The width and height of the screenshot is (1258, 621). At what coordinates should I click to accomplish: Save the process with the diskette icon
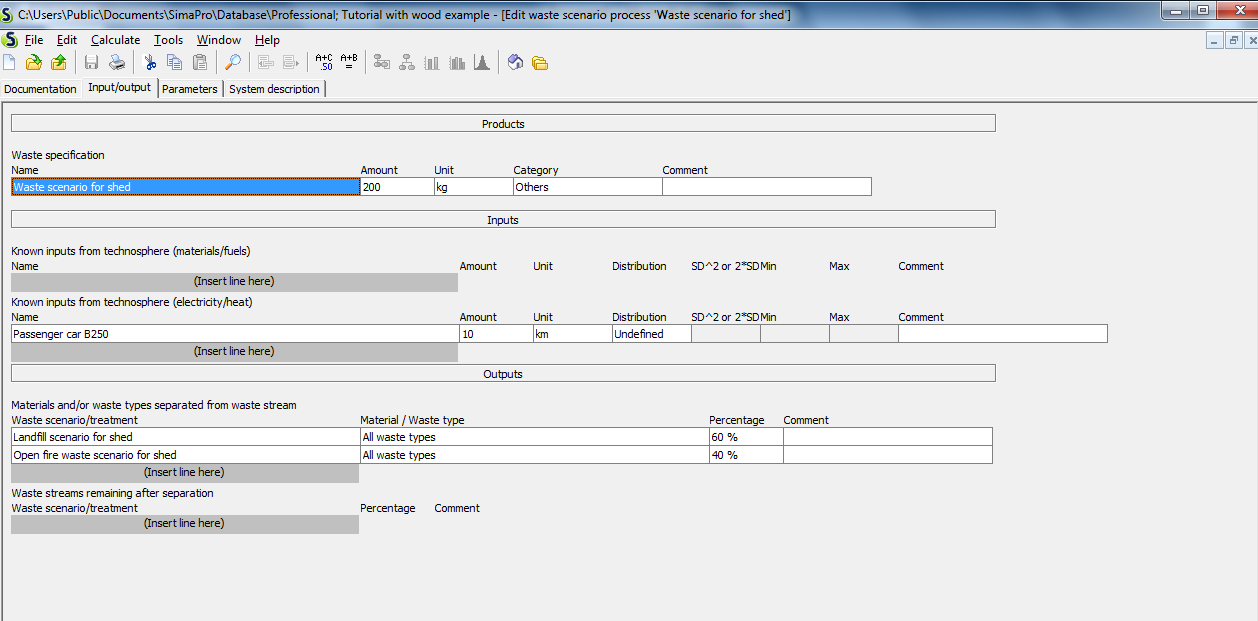pyautogui.click(x=91, y=63)
